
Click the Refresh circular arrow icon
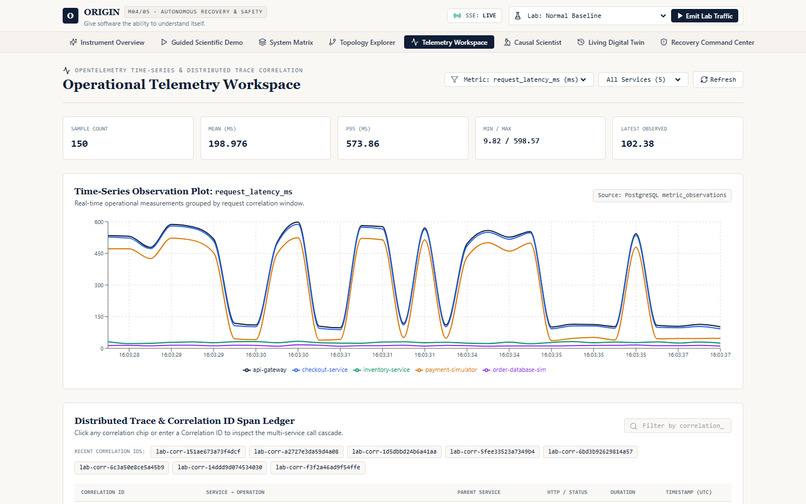tap(704, 79)
